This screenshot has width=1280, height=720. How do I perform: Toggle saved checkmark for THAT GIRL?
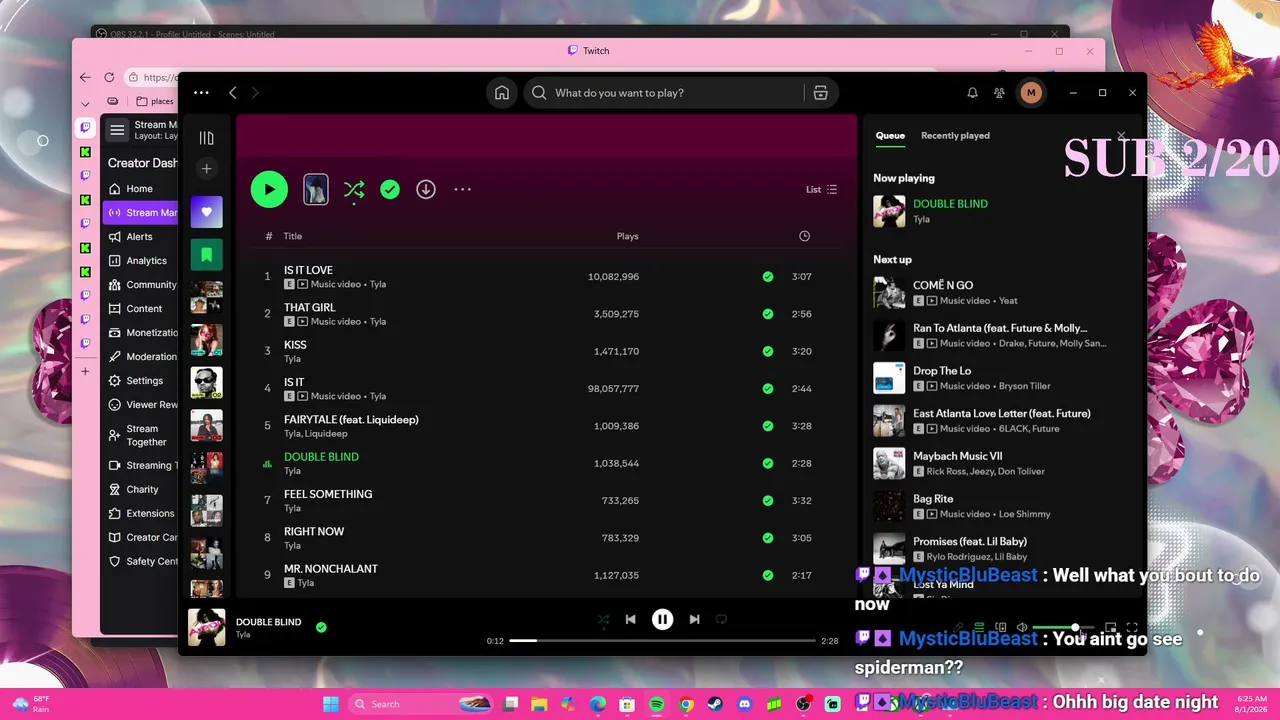pos(768,314)
